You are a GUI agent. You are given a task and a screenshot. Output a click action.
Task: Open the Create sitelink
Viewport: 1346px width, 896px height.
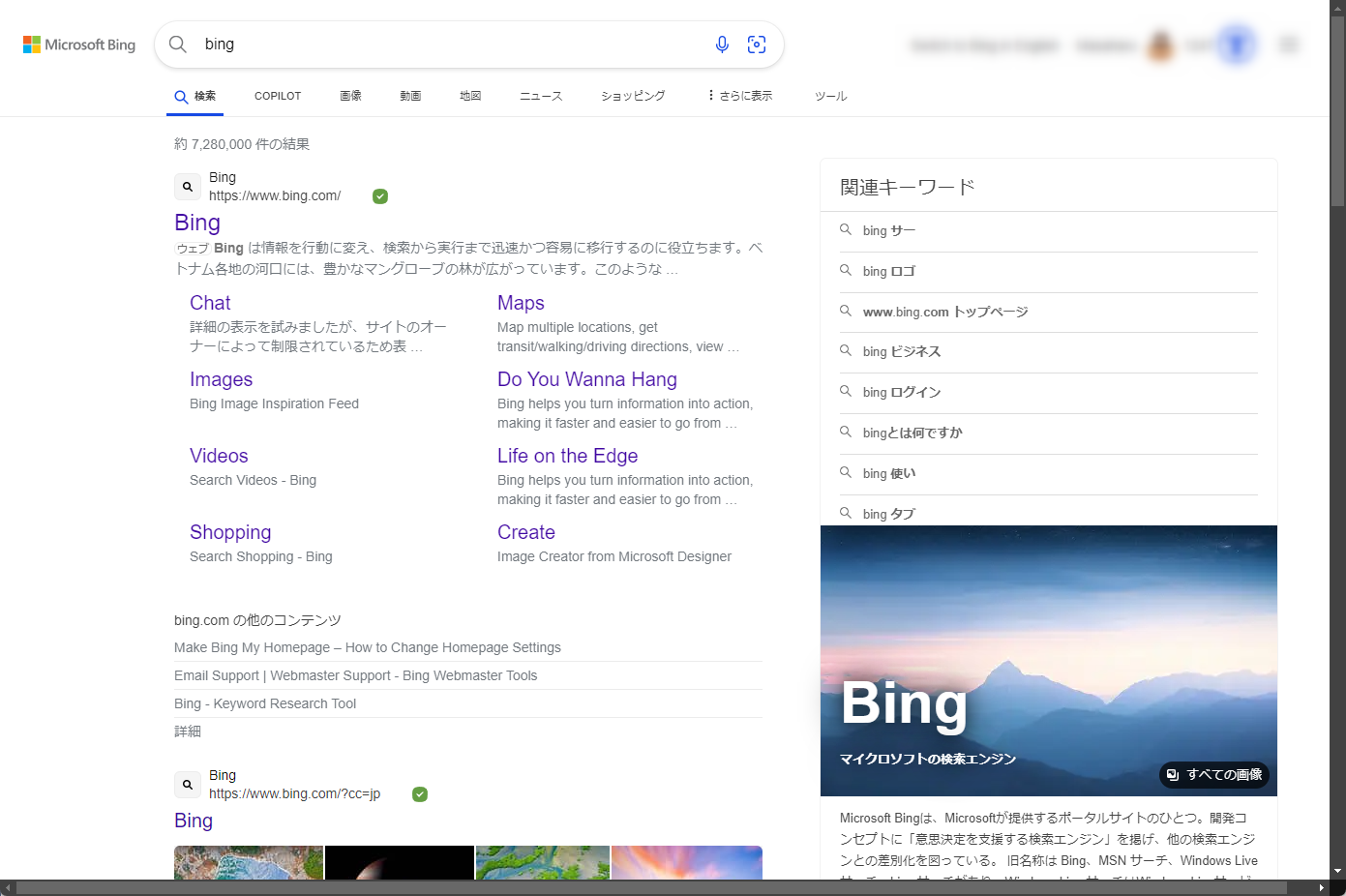(x=526, y=532)
